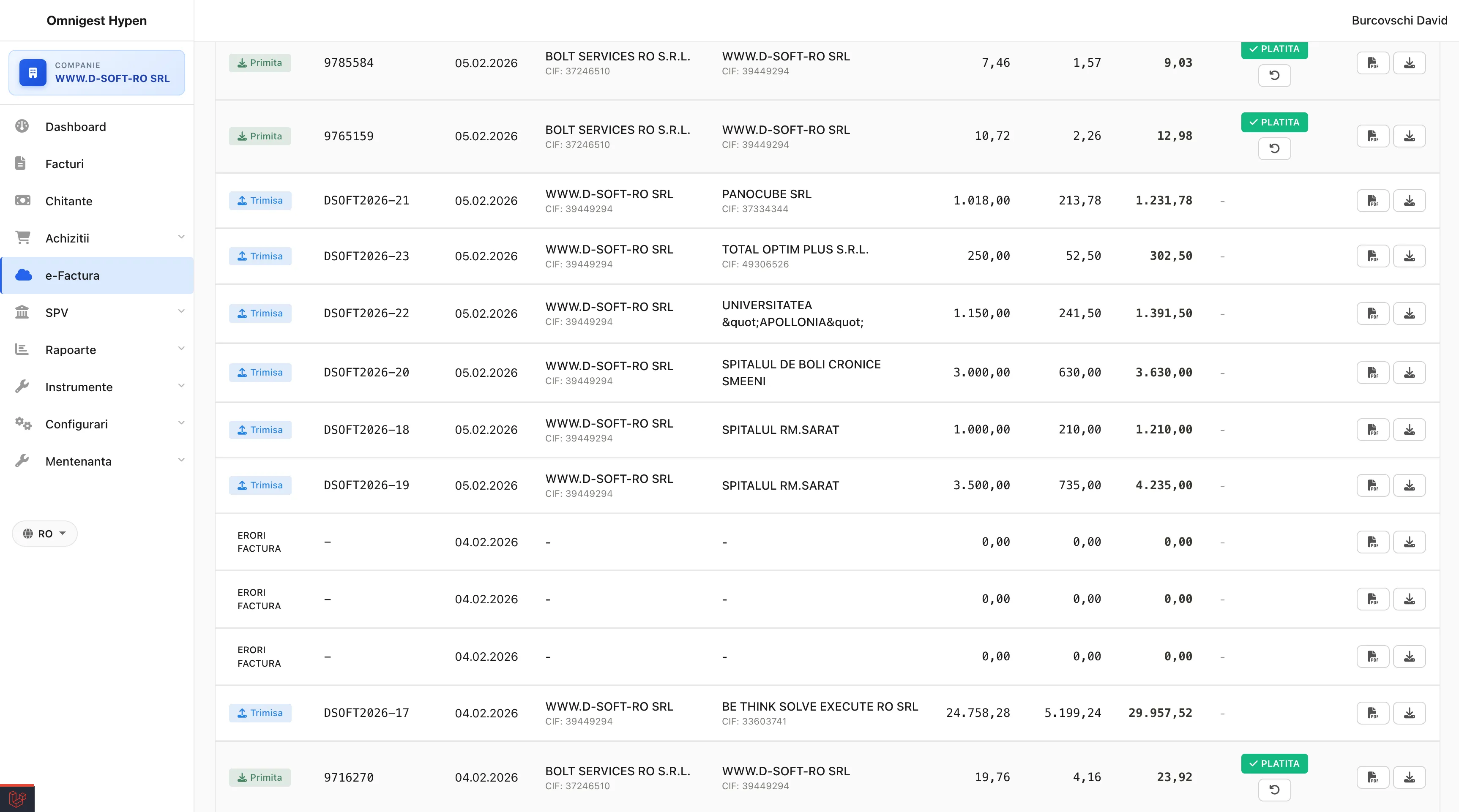Download file for invoice DSOFT2026-17
The image size is (1459, 812).
pos(1409,712)
